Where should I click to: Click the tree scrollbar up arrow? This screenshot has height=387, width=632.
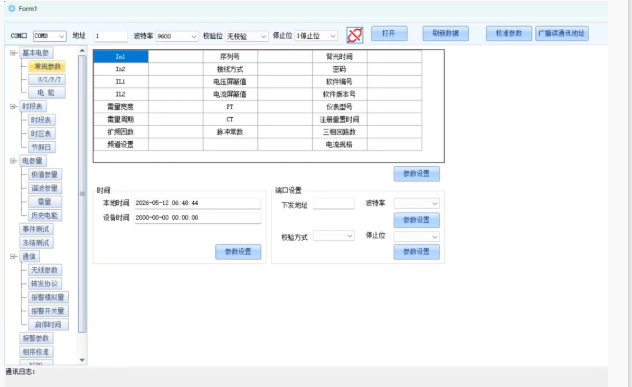coord(82,51)
